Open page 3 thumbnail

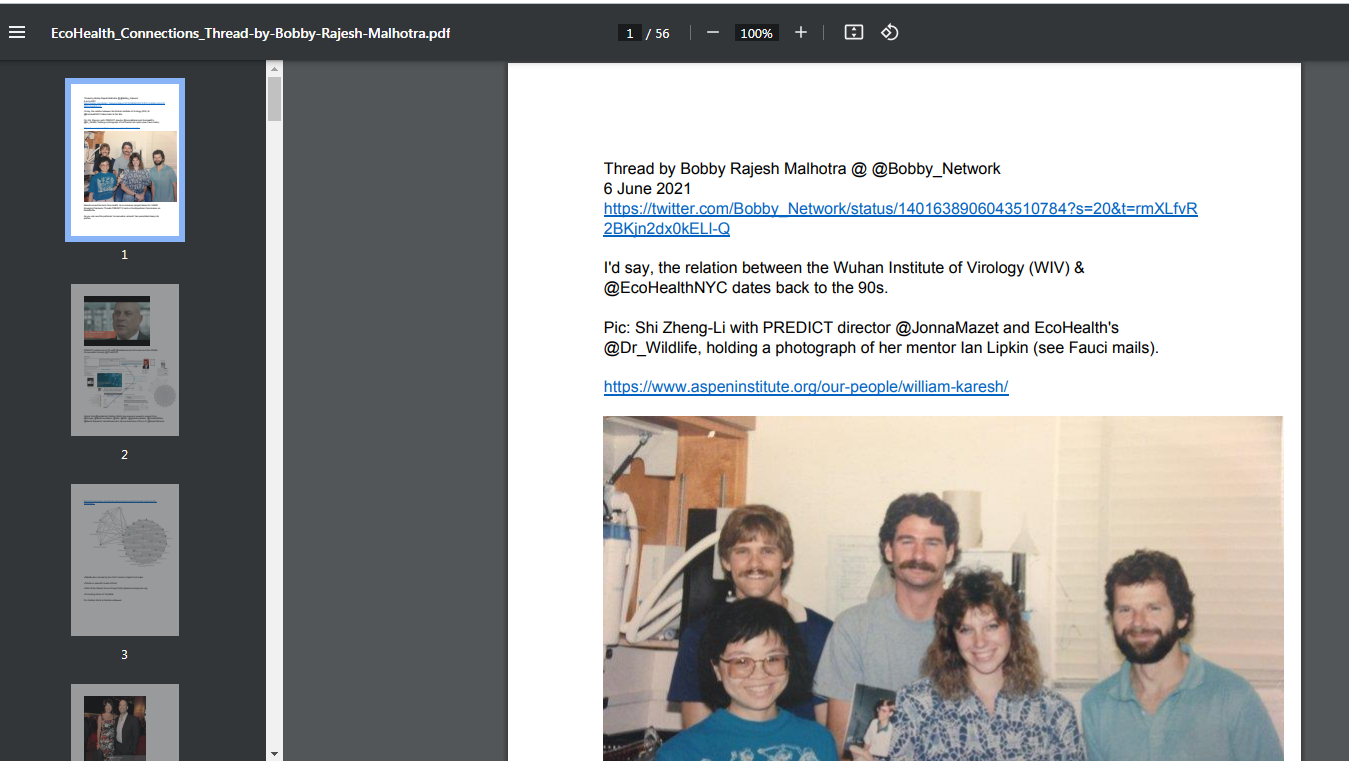click(x=125, y=560)
